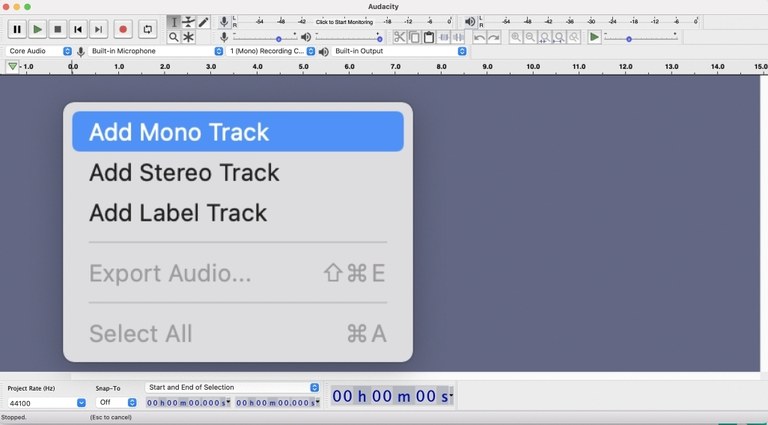This screenshot has width=768, height=425.
Task: Open the Built-in Microphone device dropdown
Action: pos(156,51)
